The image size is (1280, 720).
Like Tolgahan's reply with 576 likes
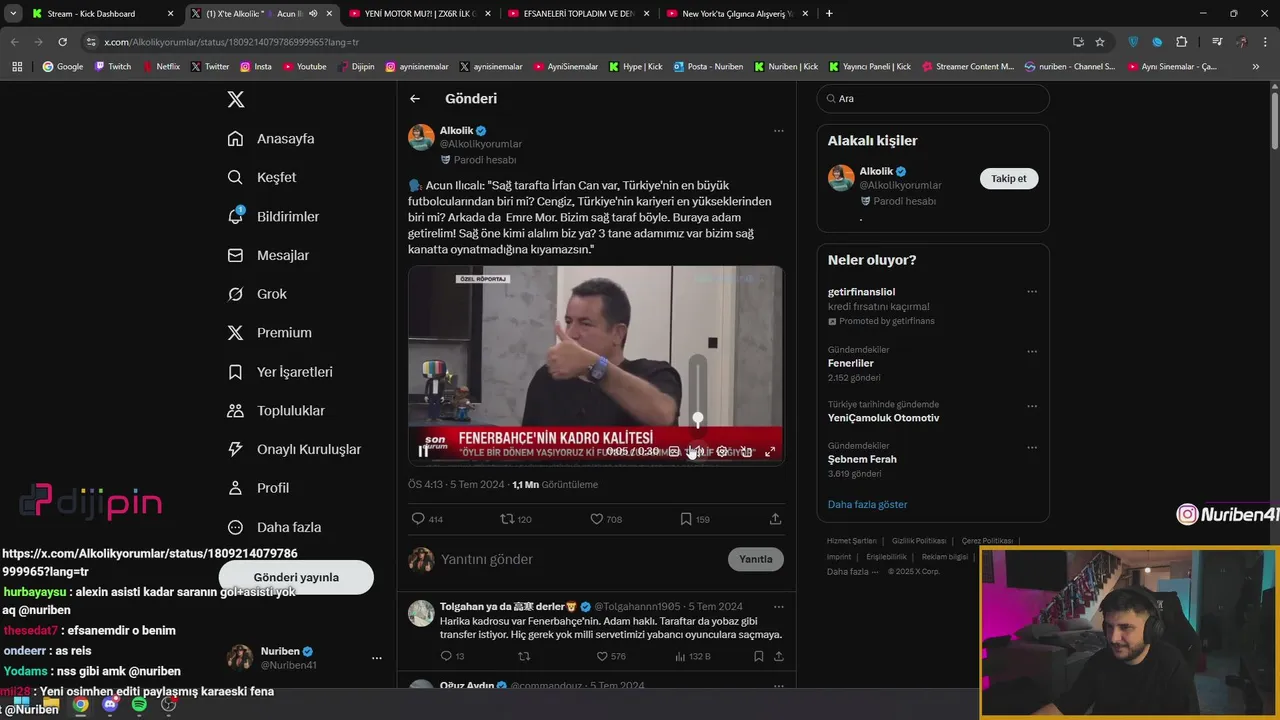click(611, 656)
